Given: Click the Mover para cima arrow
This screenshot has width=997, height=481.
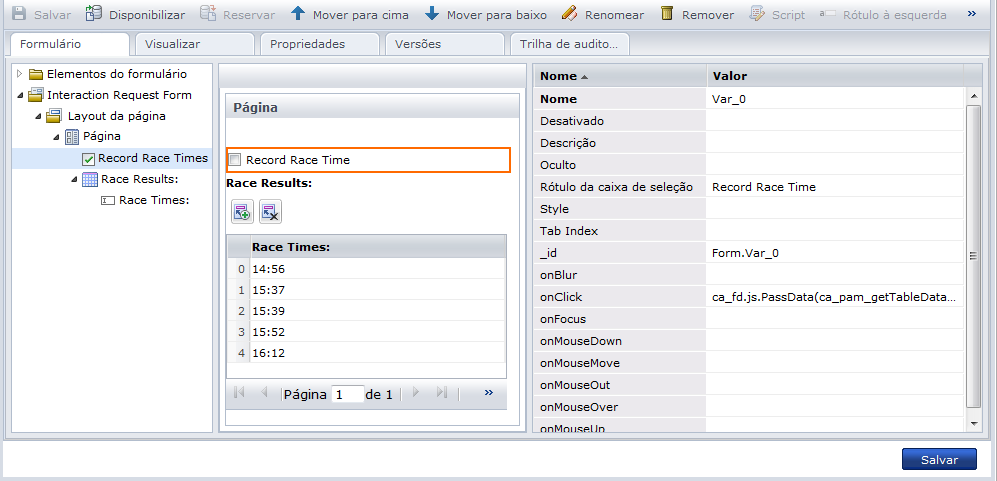Looking at the screenshot, I should [298, 14].
